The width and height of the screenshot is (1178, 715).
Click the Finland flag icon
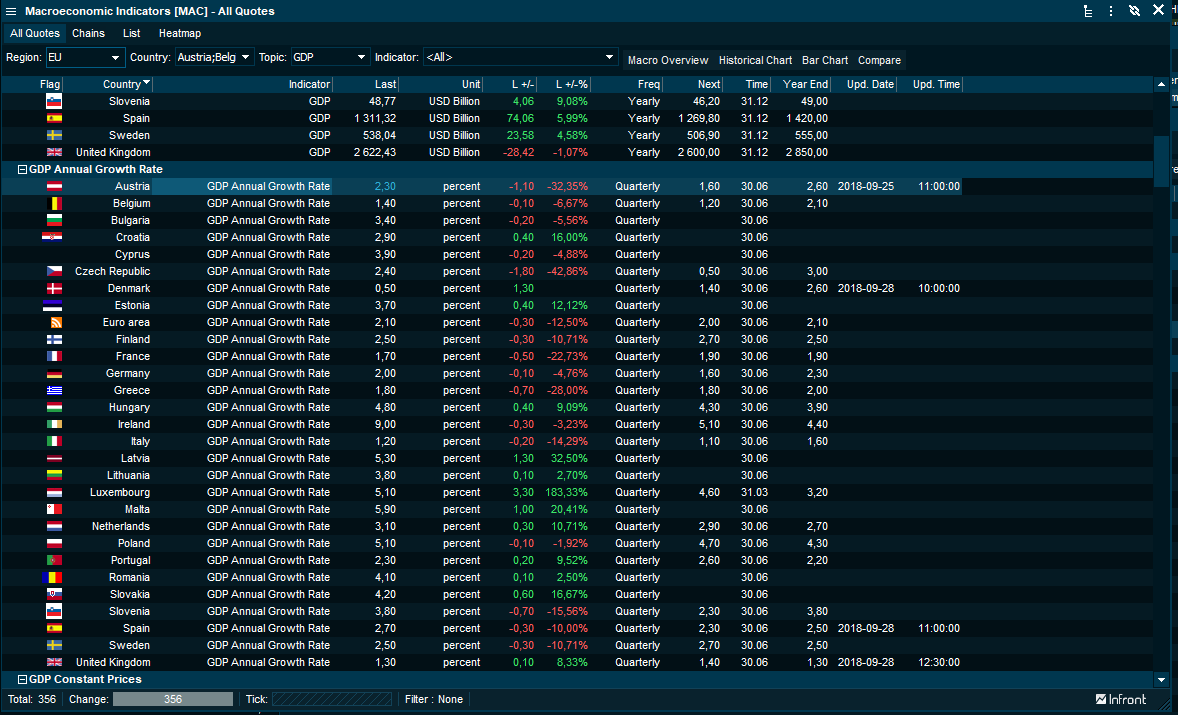coord(54,339)
